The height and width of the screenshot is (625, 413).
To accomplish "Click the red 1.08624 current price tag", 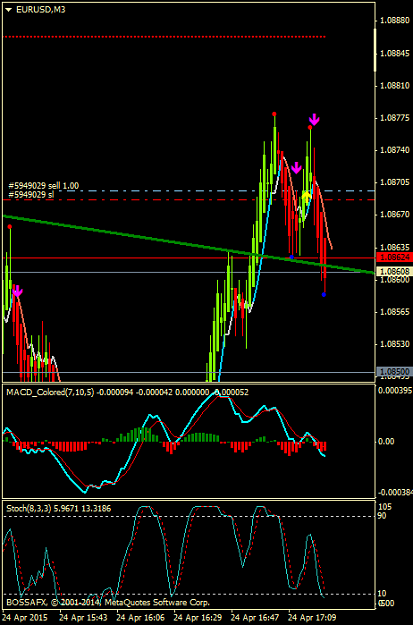I will [394, 257].
